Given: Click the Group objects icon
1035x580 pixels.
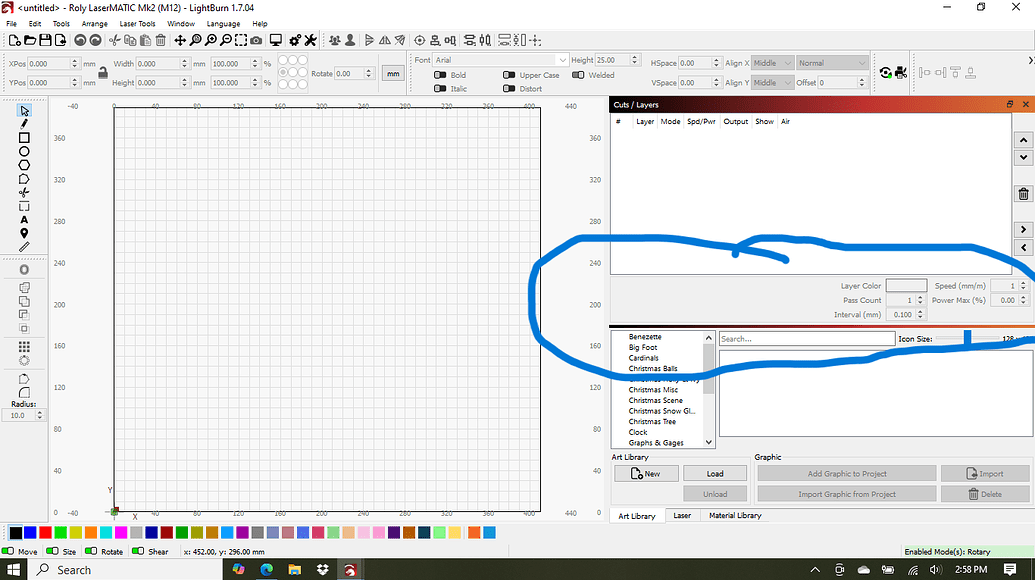Looking at the screenshot, I should pos(335,40).
